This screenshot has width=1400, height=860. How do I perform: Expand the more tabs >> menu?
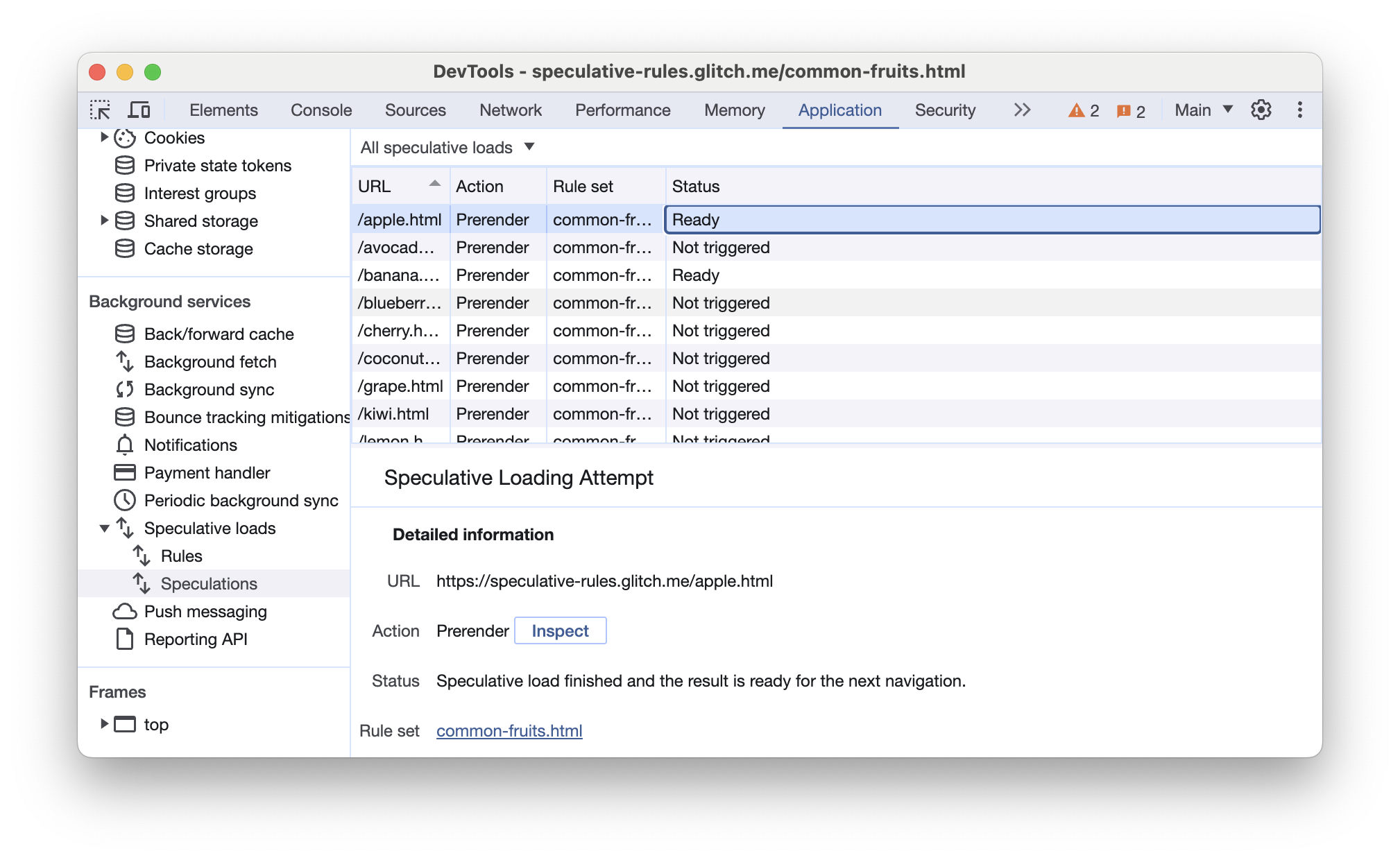click(1021, 110)
